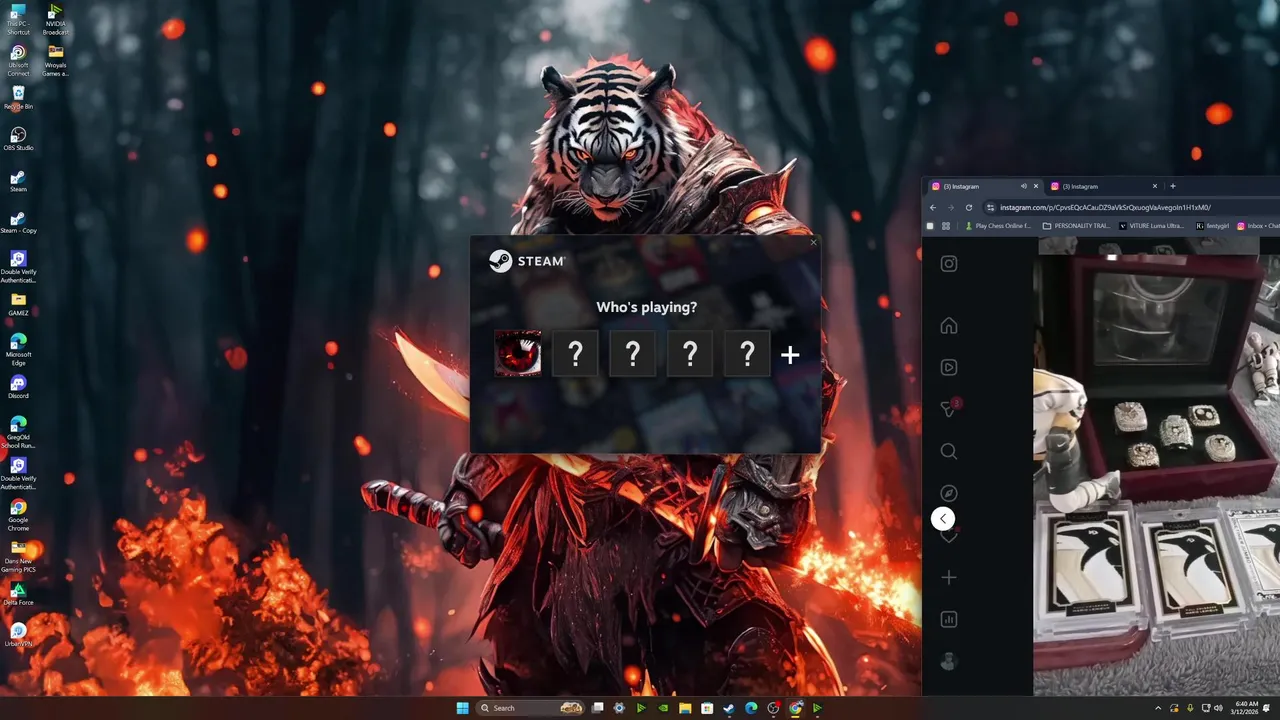Reload the Instagram page
1280x720 pixels.
969,207
